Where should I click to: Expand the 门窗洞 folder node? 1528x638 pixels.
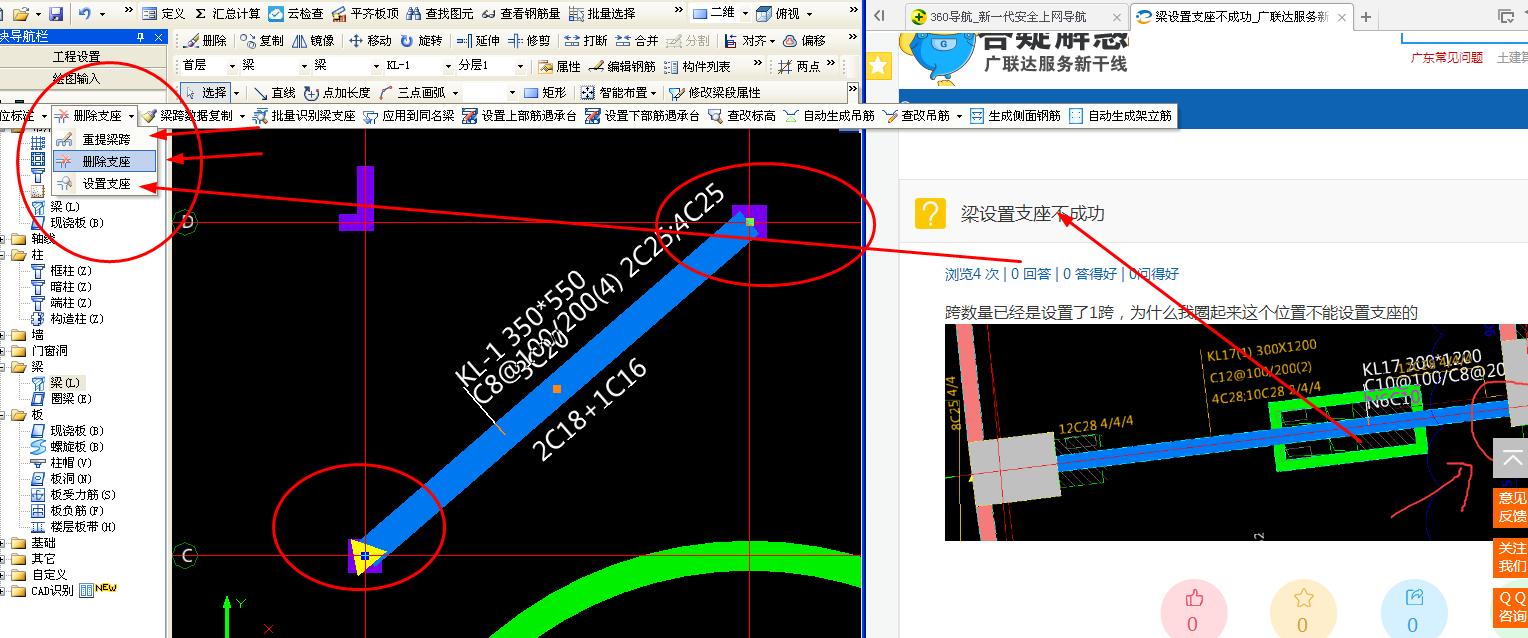point(3,350)
